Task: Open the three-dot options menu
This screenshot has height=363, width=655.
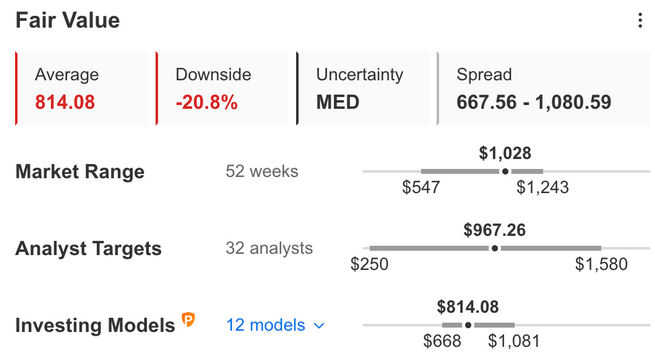Action: click(x=640, y=20)
